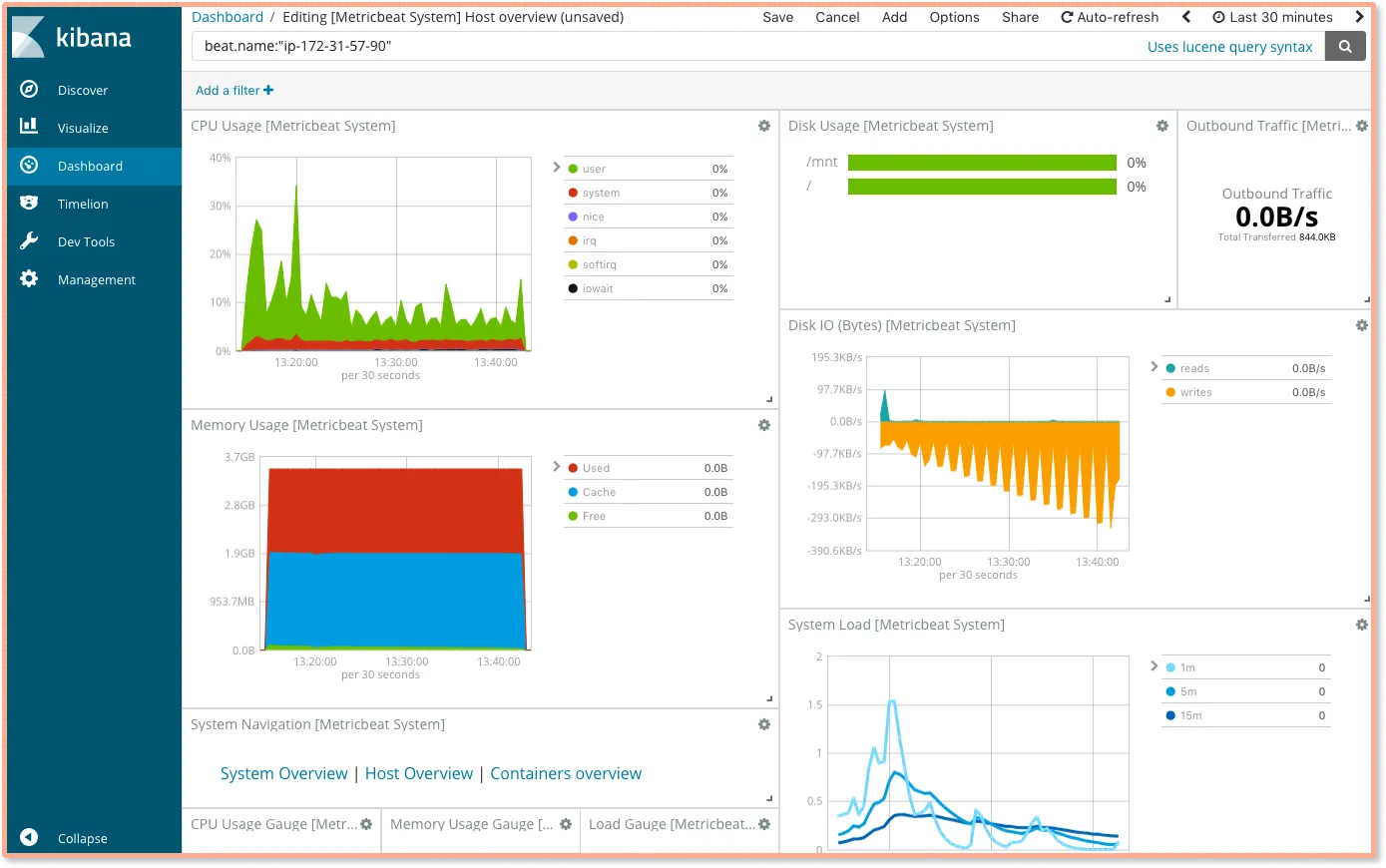The width and height of the screenshot is (1386, 868).
Task: Select Discover in the side navigation
Action: click(83, 90)
